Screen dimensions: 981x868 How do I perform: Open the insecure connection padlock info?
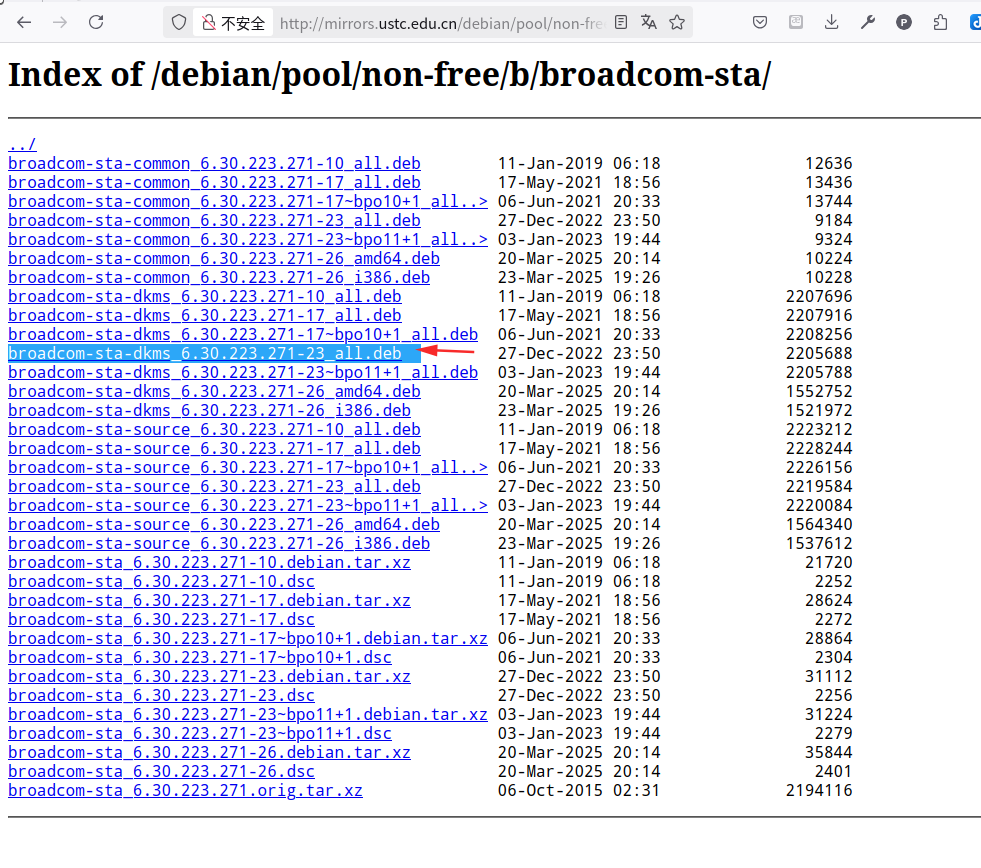tap(209, 23)
